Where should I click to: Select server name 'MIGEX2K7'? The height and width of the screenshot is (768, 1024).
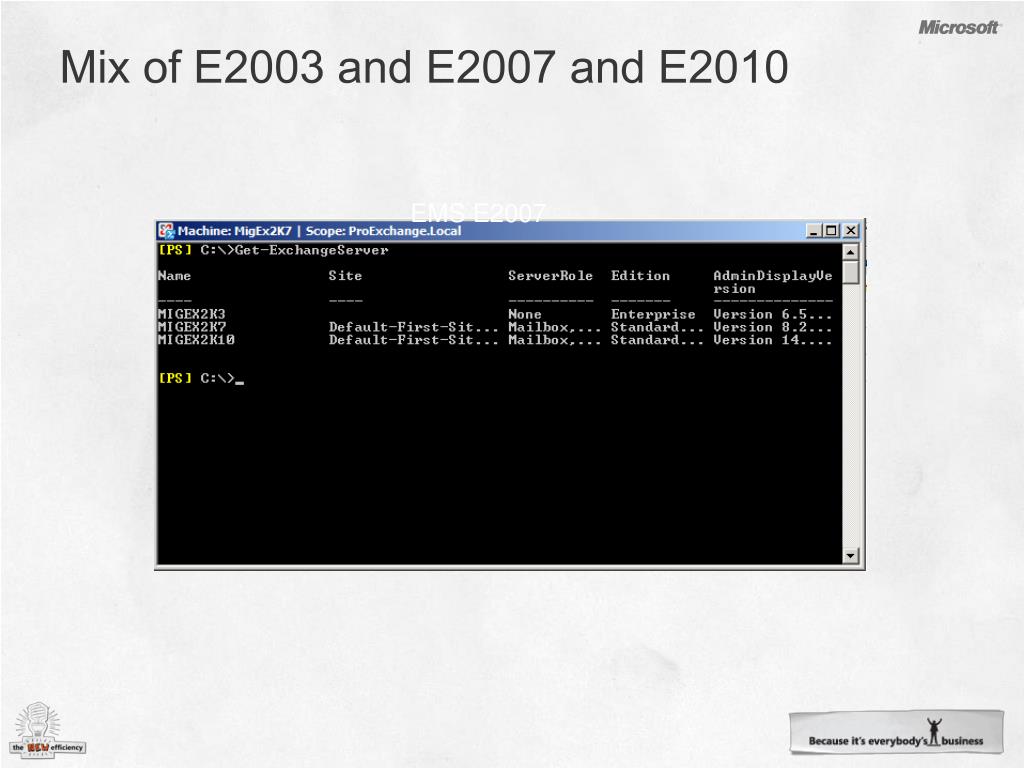tap(192, 327)
